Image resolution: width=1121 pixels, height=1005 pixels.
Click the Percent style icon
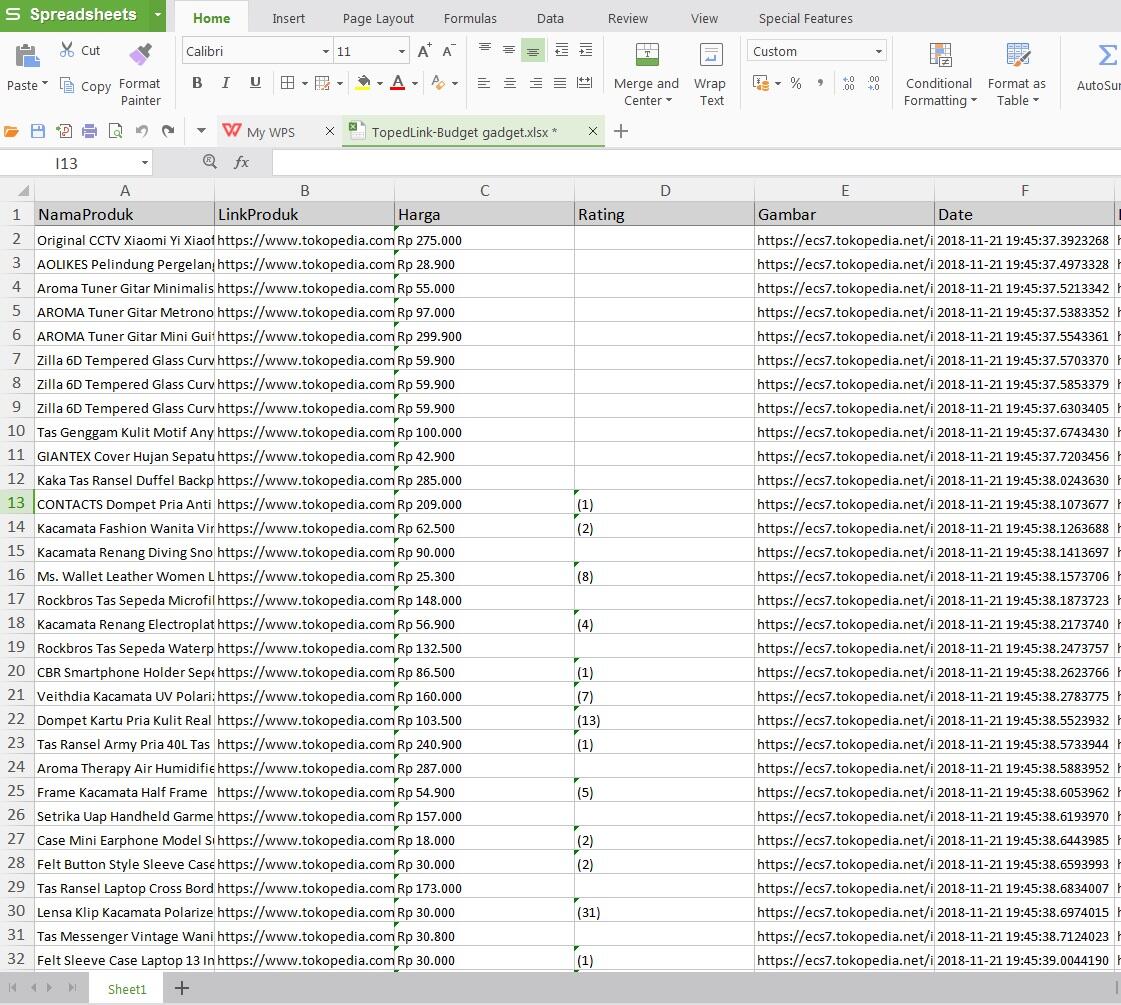coord(796,84)
